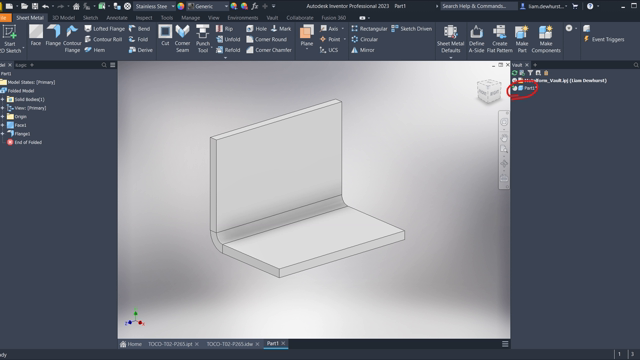640x360 pixels.
Task: Click Create Flat Pattern
Action: coord(500,39)
